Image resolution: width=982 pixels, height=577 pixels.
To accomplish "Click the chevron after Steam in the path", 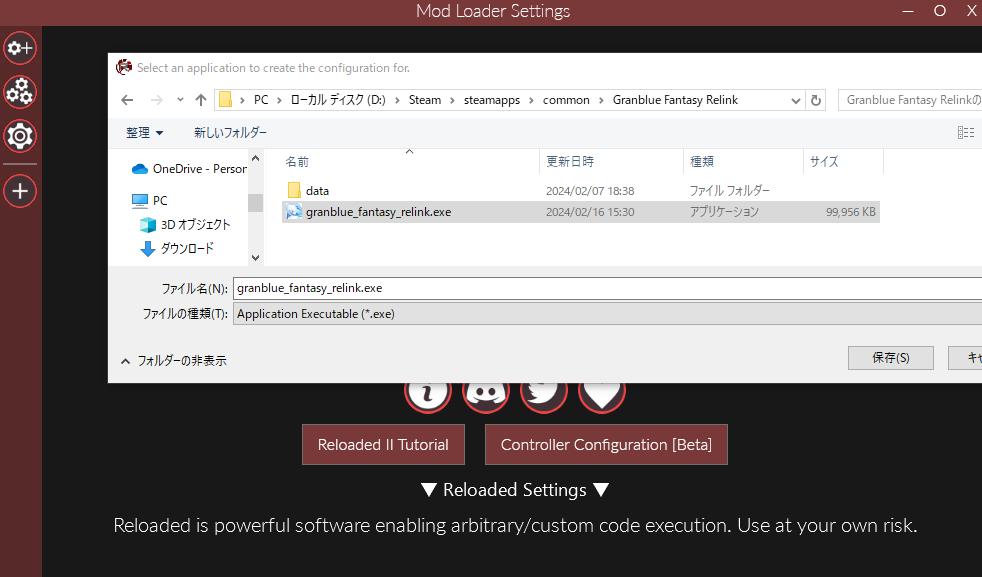I will [452, 100].
